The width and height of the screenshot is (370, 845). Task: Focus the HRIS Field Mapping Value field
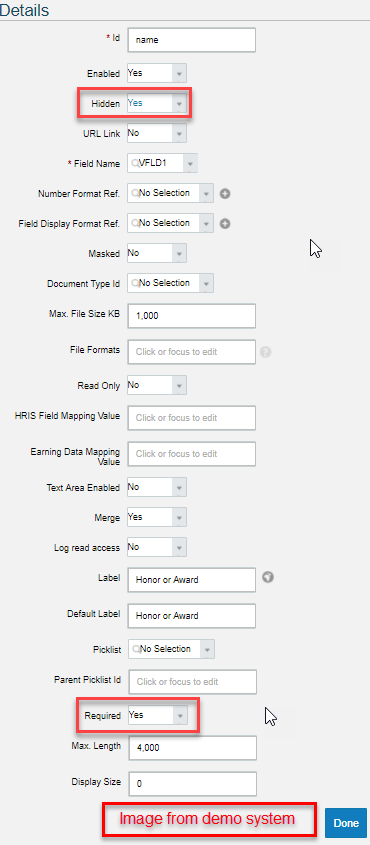(191, 418)
